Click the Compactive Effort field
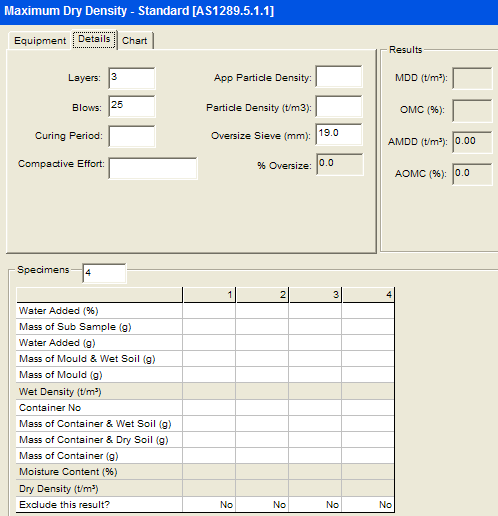 [153, 168]
